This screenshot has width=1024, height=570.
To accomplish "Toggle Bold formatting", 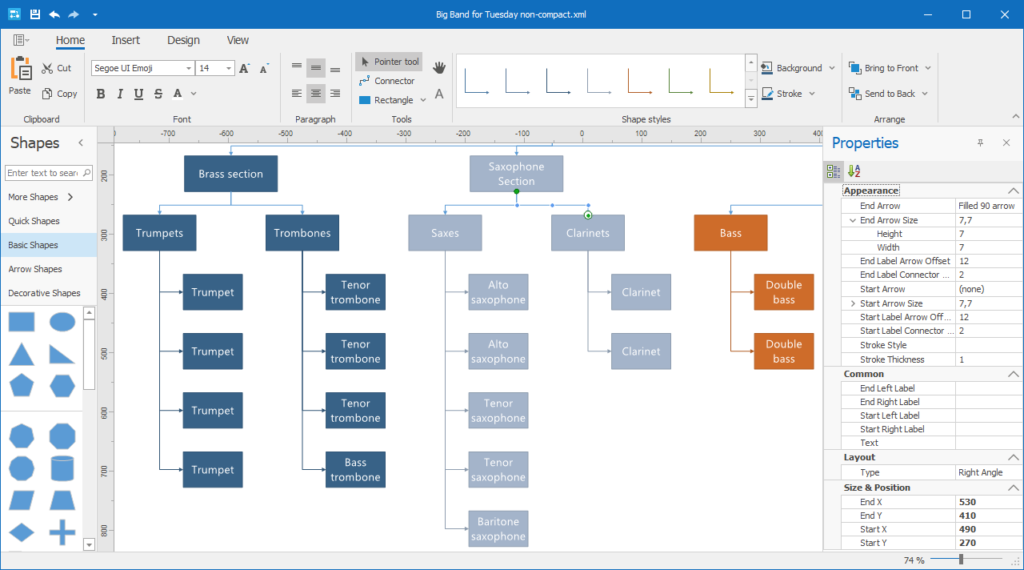I will coord(101,94).
